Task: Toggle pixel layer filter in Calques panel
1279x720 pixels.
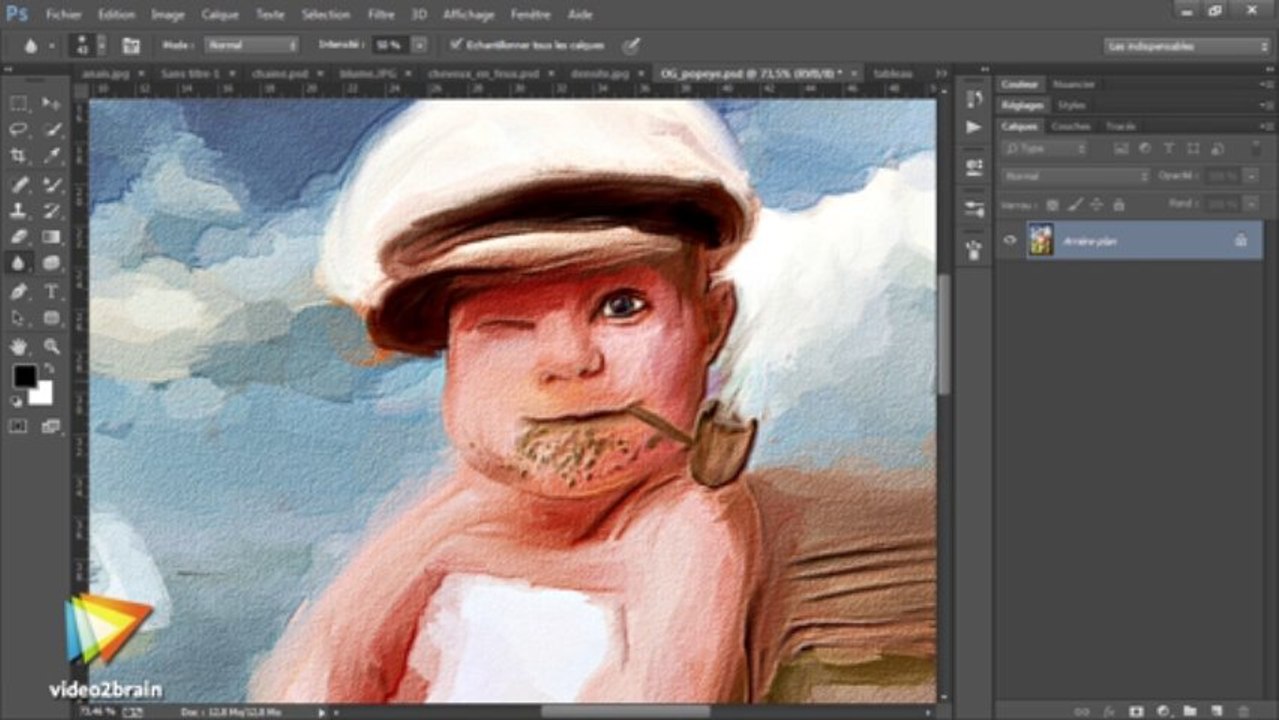Action: [1121, 148]
